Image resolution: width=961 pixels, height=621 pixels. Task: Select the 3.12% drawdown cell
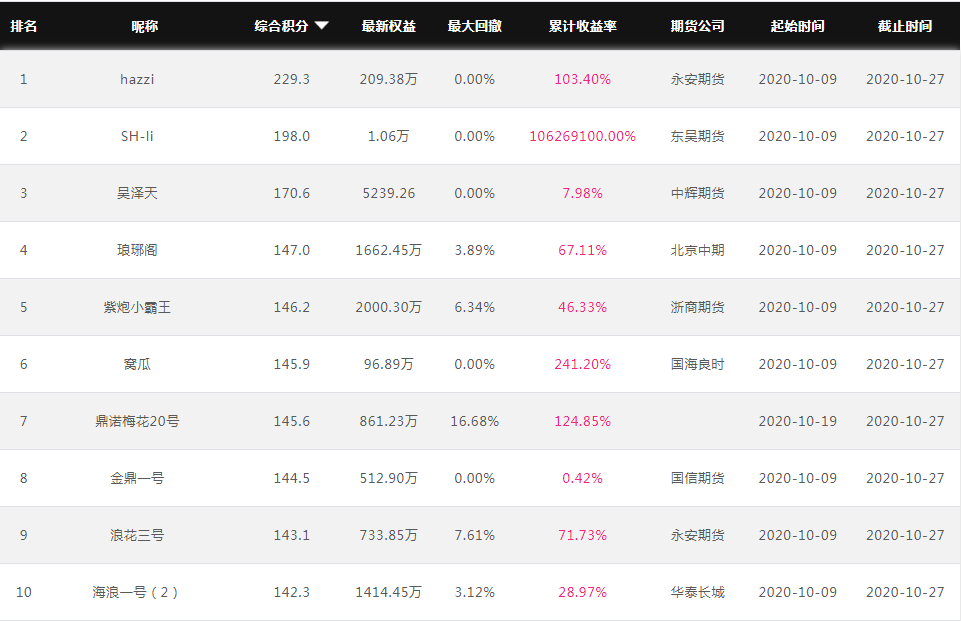coord(474,592)
